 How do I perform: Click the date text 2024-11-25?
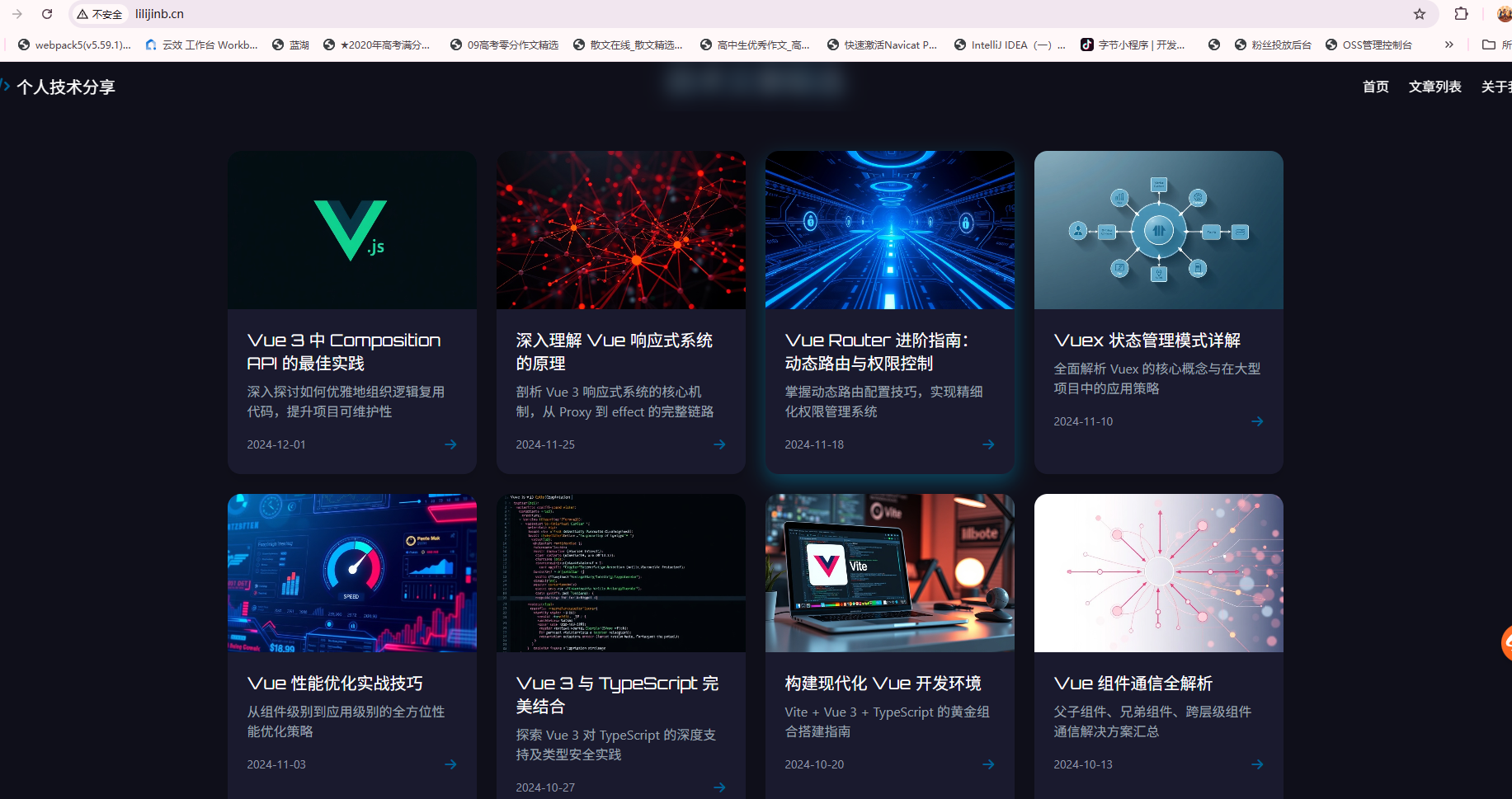pyautogui.click(x=545, y=444)
